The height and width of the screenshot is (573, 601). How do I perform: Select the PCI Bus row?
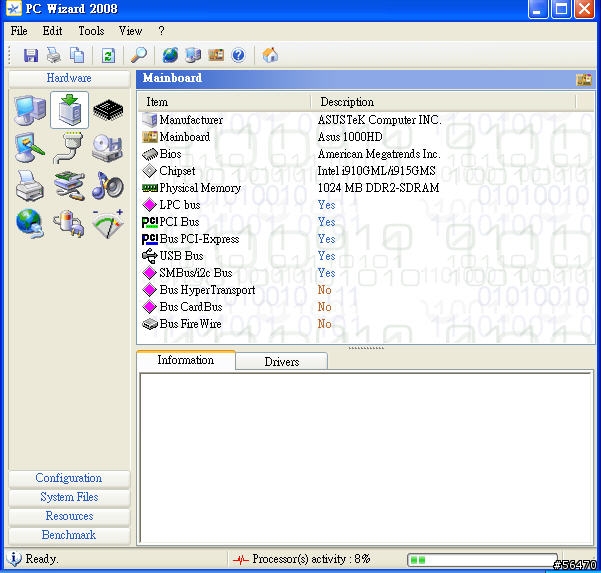(x=366, y=222)
